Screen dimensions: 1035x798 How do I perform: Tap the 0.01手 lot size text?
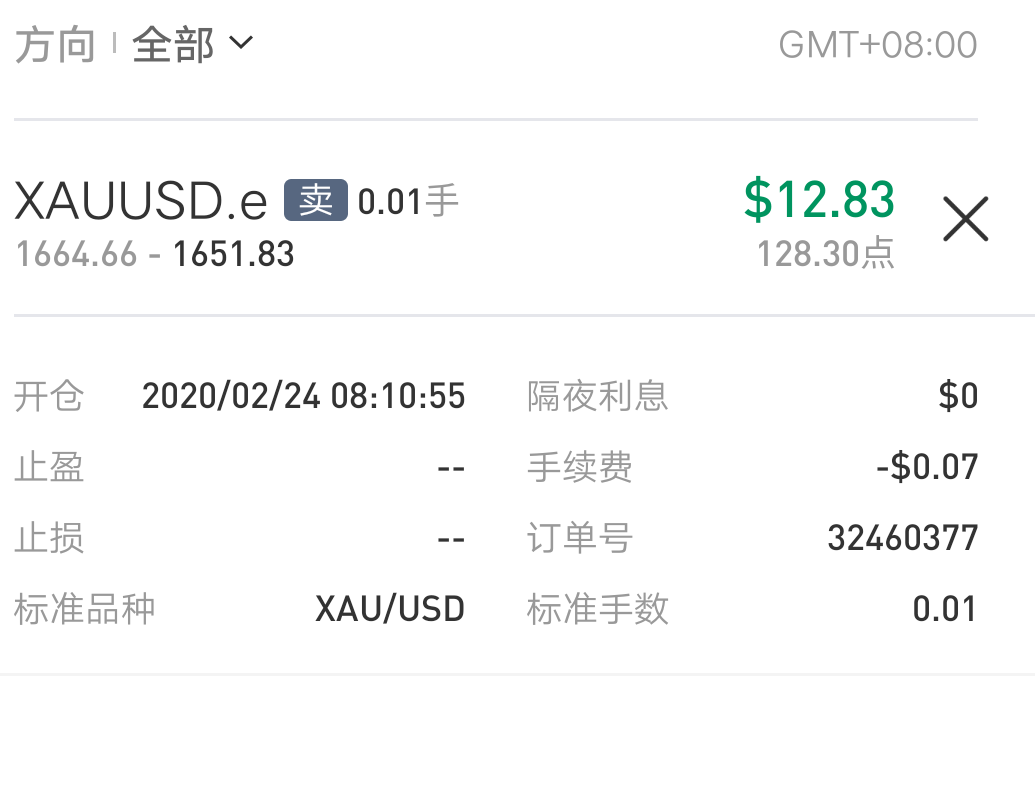coord(408,201)
